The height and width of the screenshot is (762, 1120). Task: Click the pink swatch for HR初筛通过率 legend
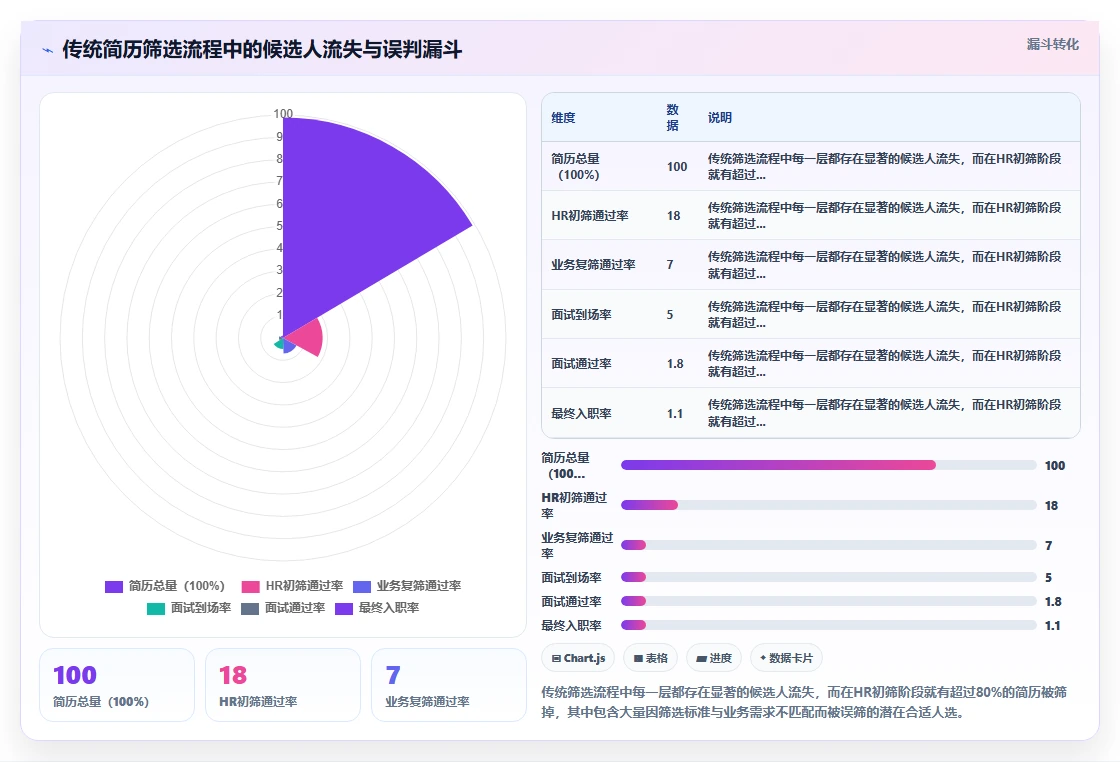tap(251, 586)
